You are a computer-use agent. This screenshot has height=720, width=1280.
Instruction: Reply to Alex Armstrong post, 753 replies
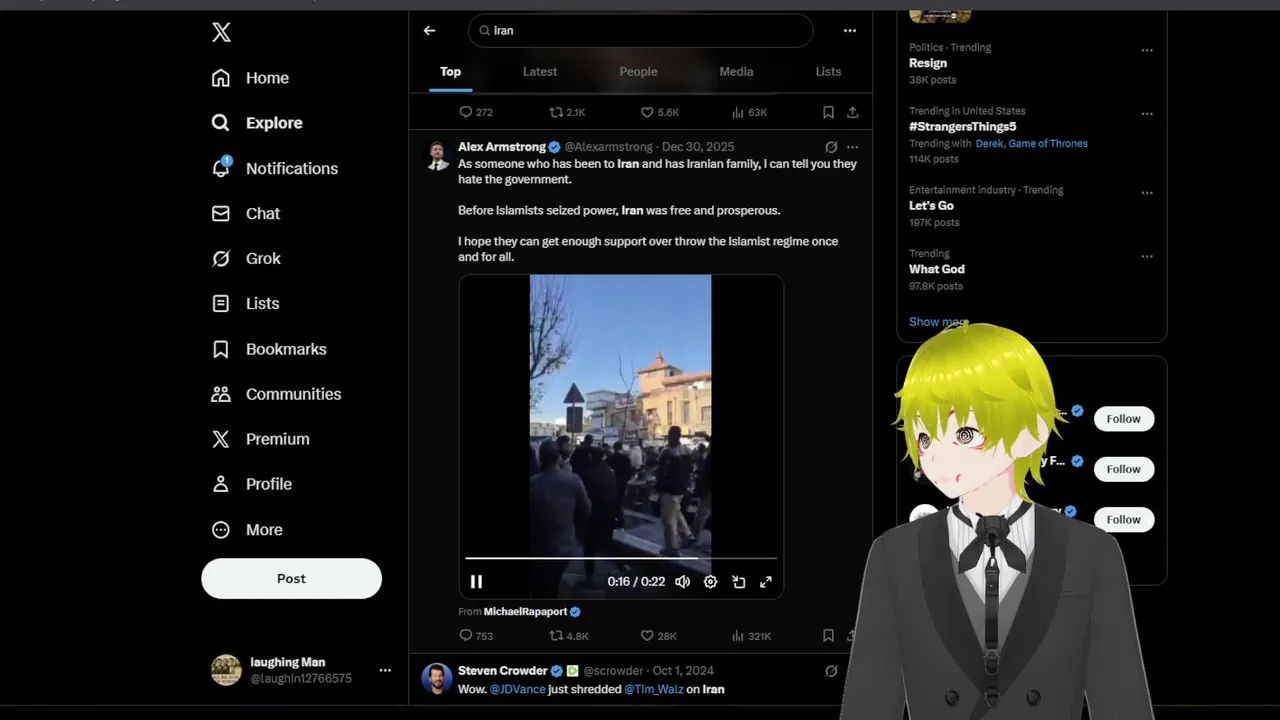(x=476, y=636)
